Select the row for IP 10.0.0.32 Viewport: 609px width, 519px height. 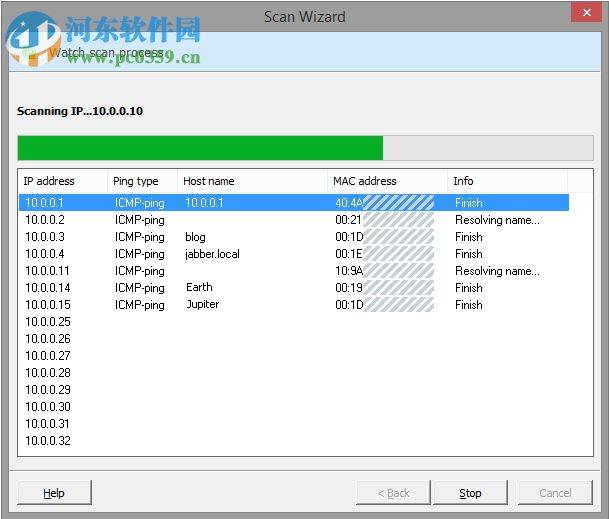[294, 441]
